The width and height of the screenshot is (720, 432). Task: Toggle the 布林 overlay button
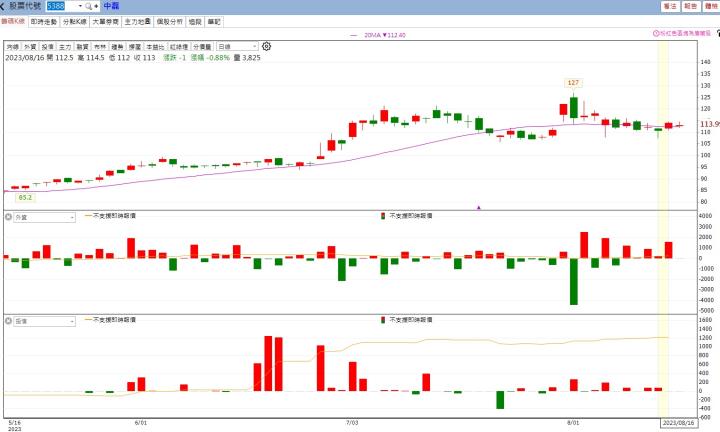[100, 47]
